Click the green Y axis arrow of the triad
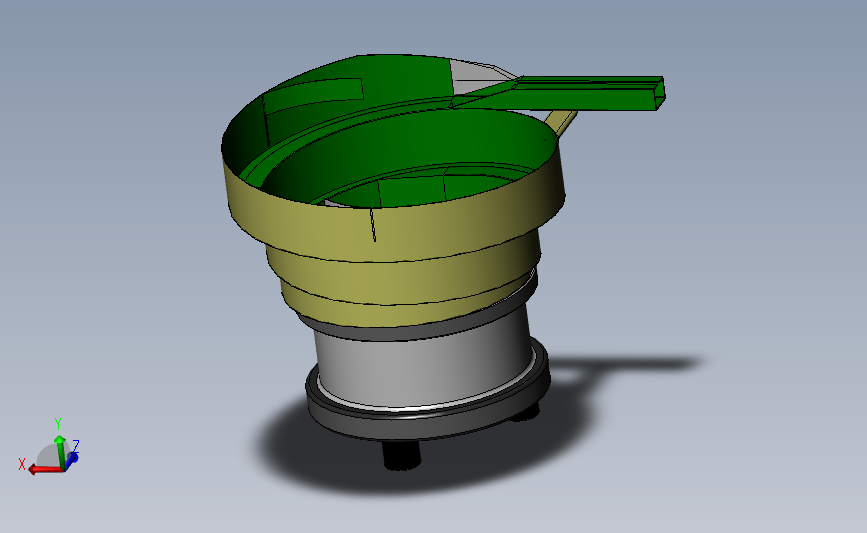867x533 pixels. 60,452
